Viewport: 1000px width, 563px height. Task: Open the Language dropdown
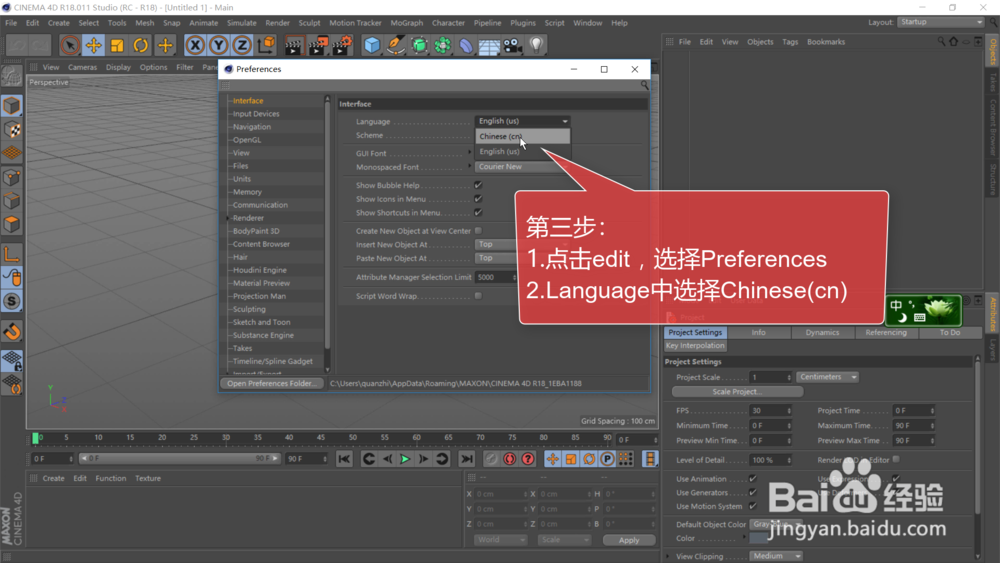522,121
